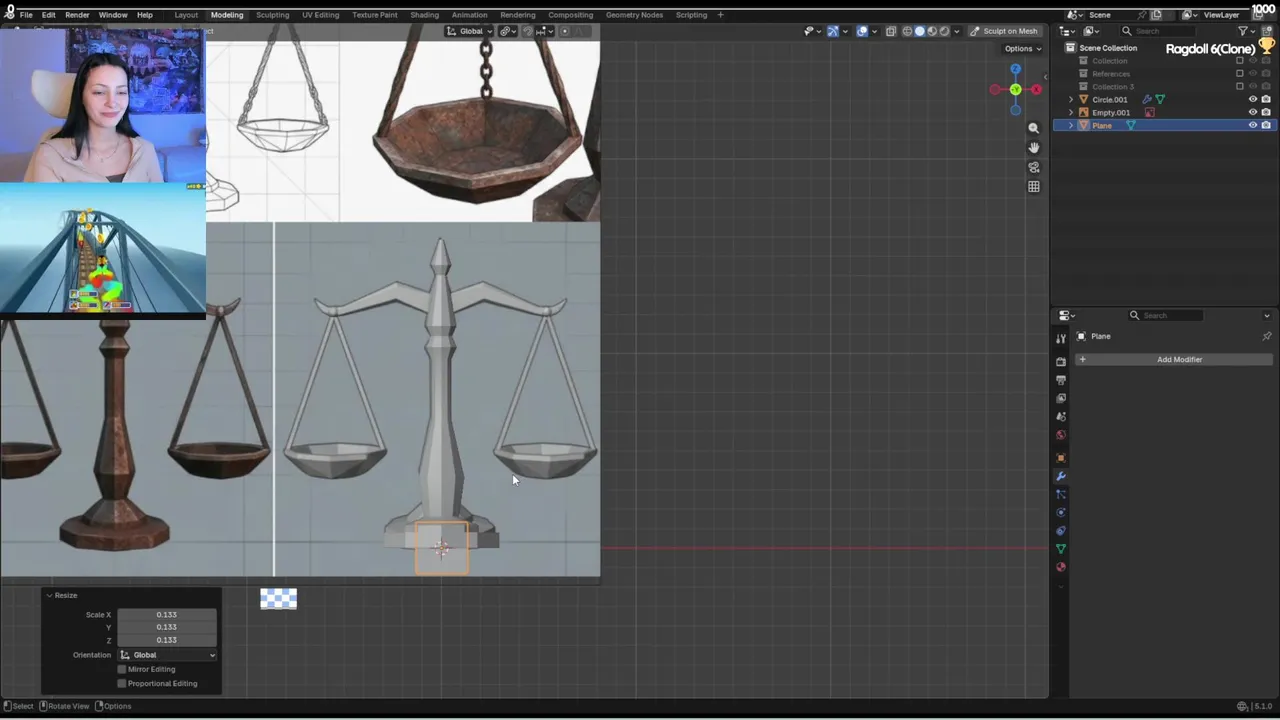Open the Object Data green triangle tab
The width and height of the screenshot is (1280, 720).
click(x=1061, y=548)
